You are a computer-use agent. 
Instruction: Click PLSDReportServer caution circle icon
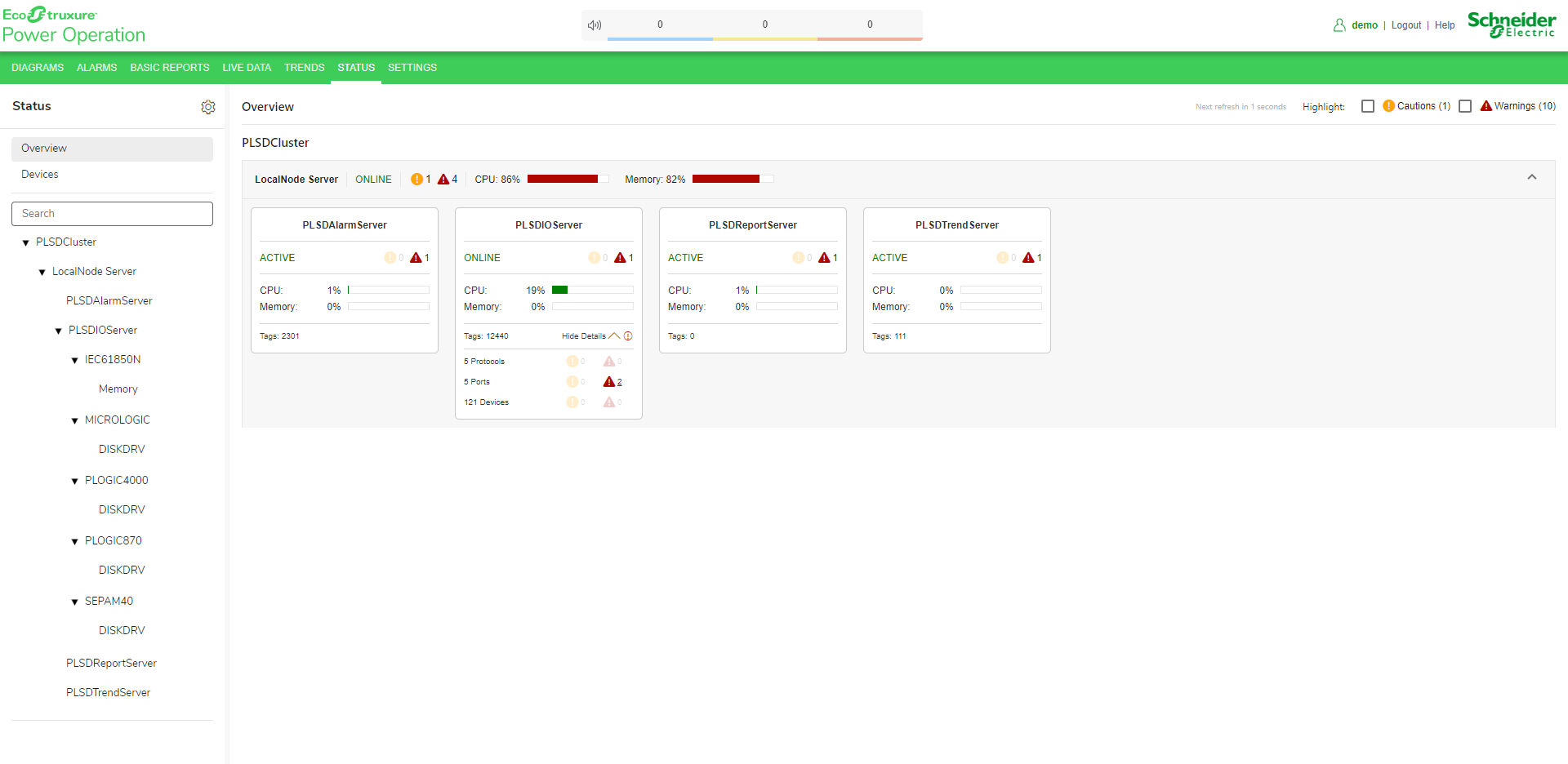pyautogui.click(x=799, y=258)
